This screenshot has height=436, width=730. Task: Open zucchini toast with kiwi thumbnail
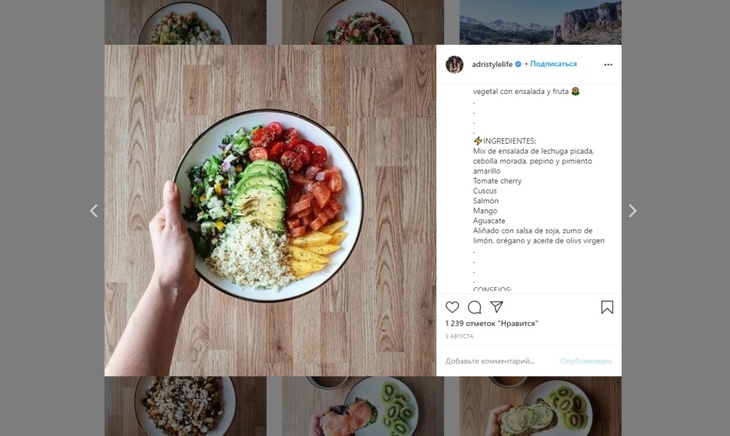click(x=540, y=406)
